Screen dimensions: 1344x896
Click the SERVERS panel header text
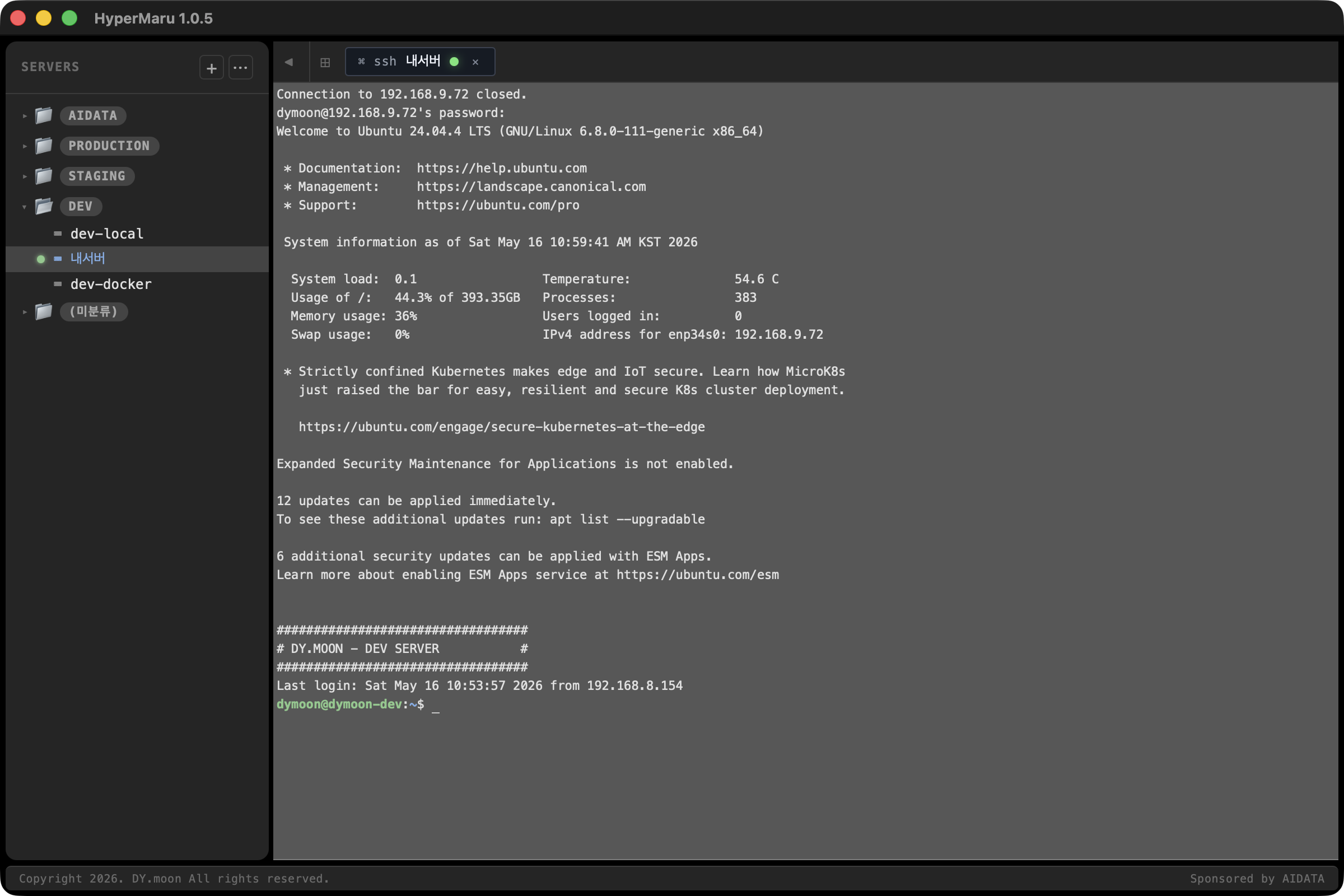point(50,67)
